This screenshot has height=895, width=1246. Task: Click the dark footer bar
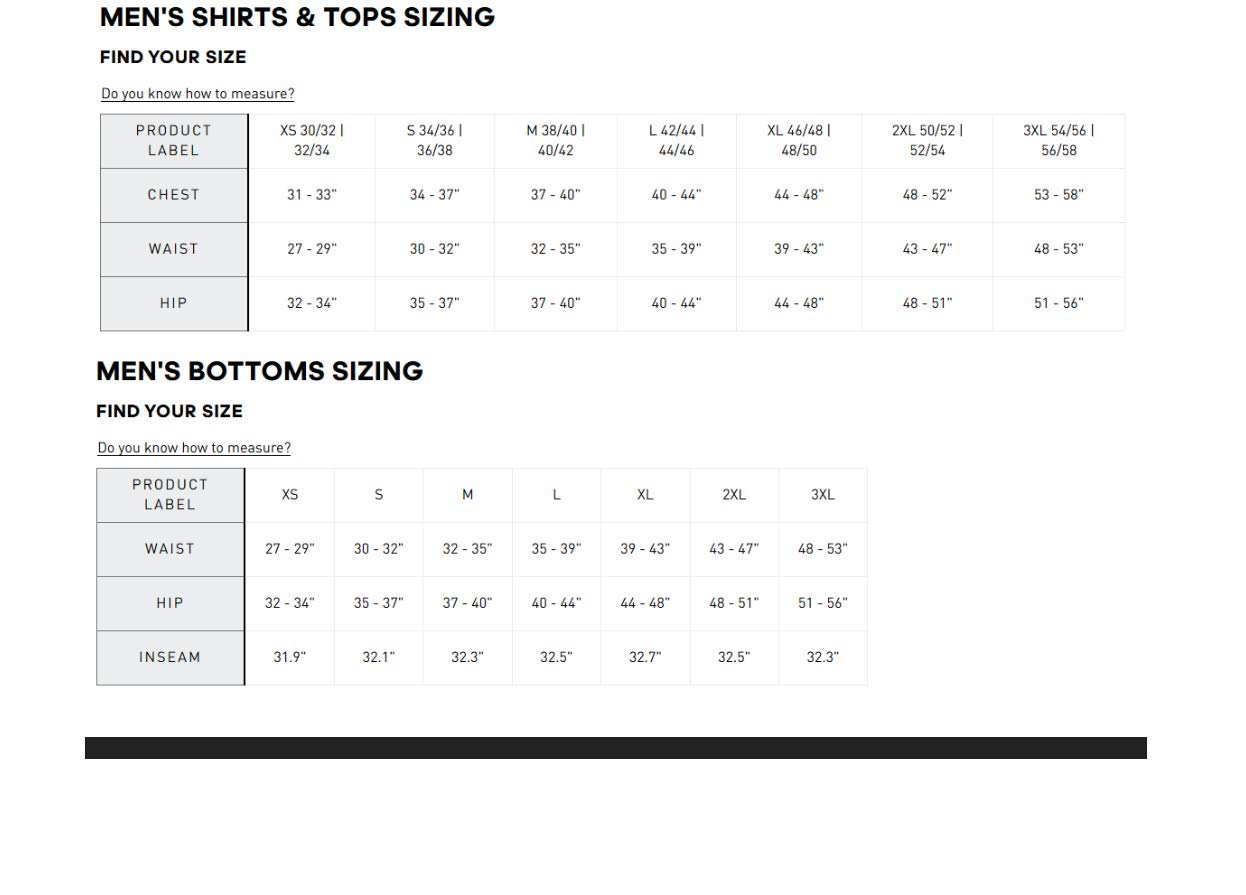[616, 748]
